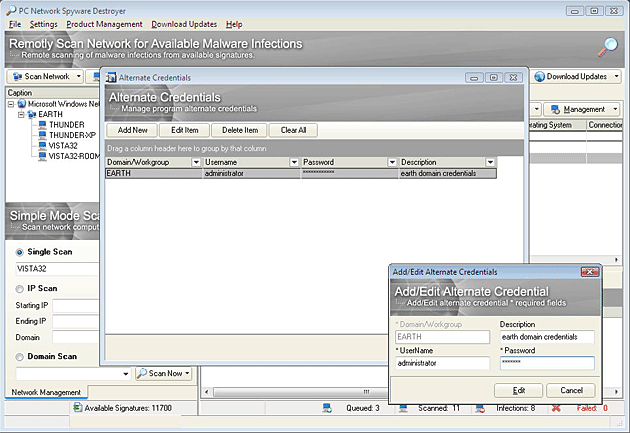
Task: Click the Add New button
Action: [x=132, y=130]
